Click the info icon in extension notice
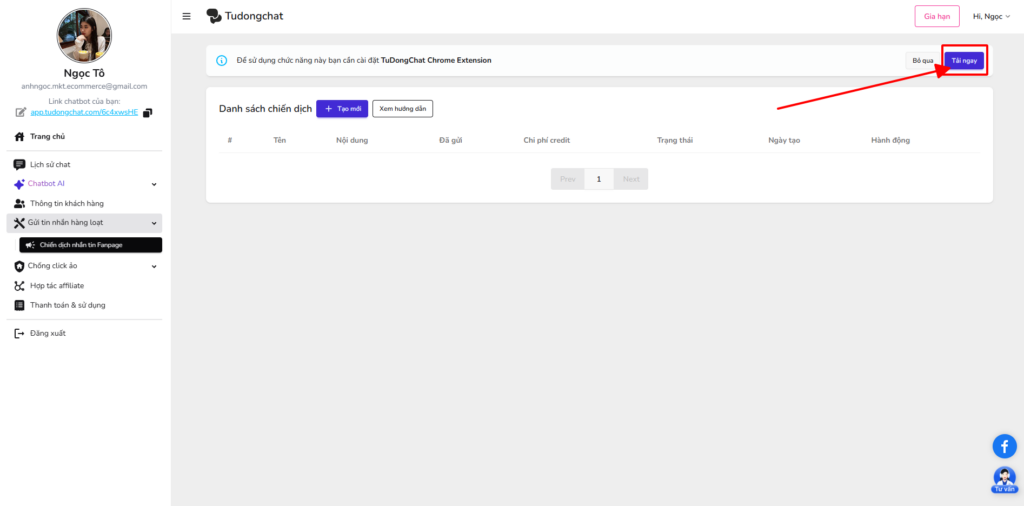Image resolution: width=1024 pixels, height=506 pixels. 221,61
